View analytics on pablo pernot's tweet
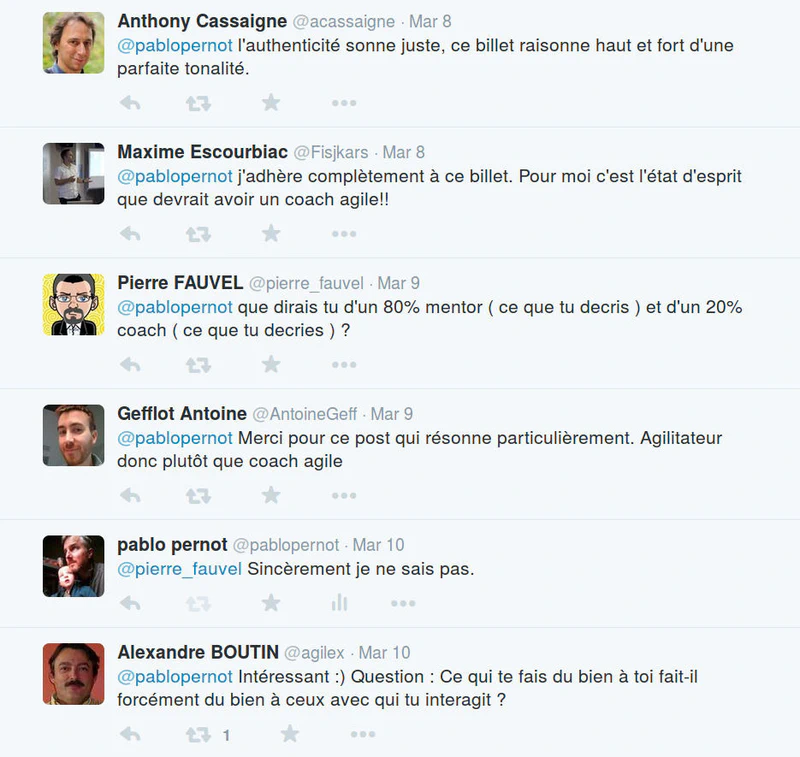800x757 pixels. click(x=339, y=602)
